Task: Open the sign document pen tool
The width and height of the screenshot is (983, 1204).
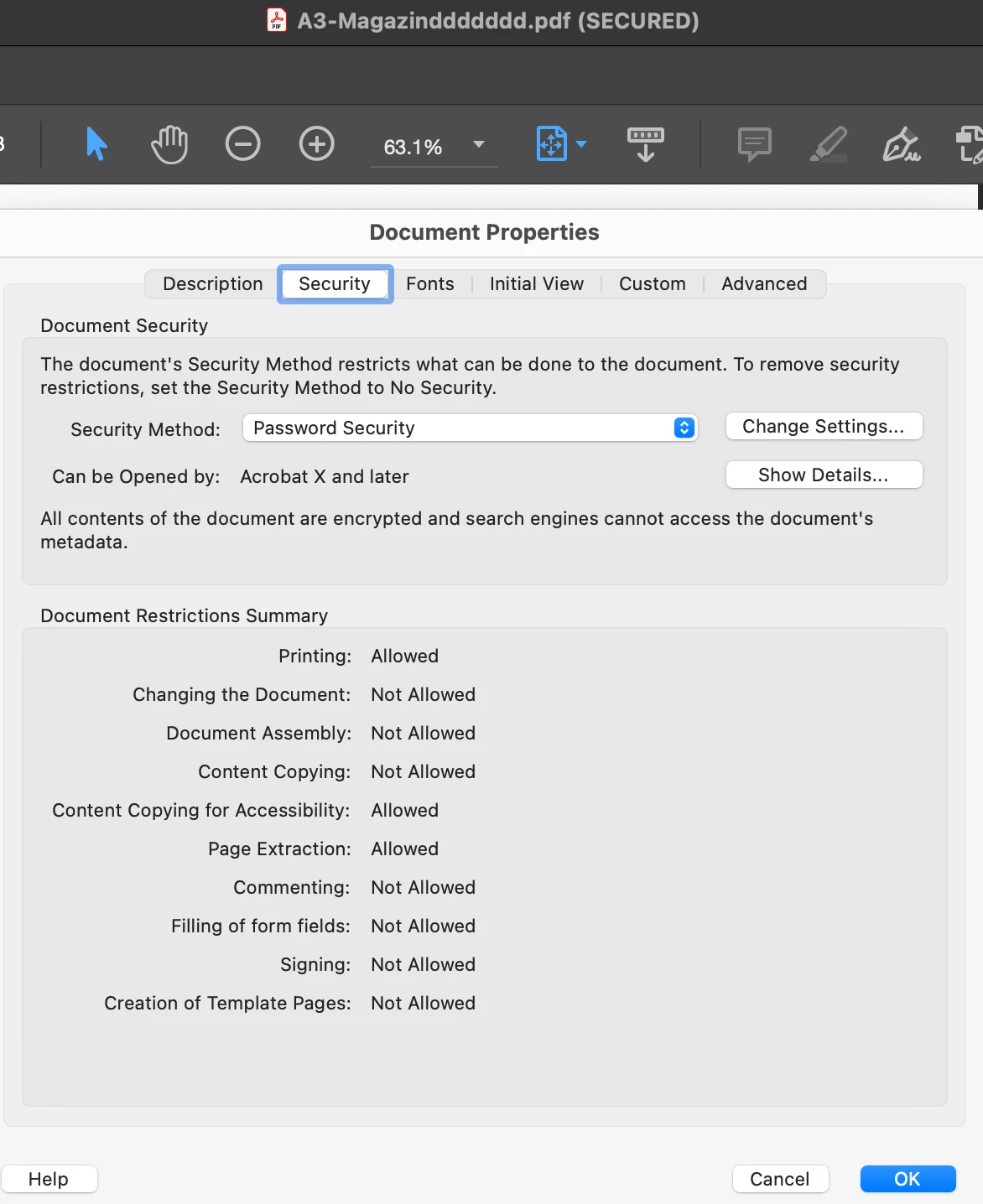Action: (x=902, y=144)
